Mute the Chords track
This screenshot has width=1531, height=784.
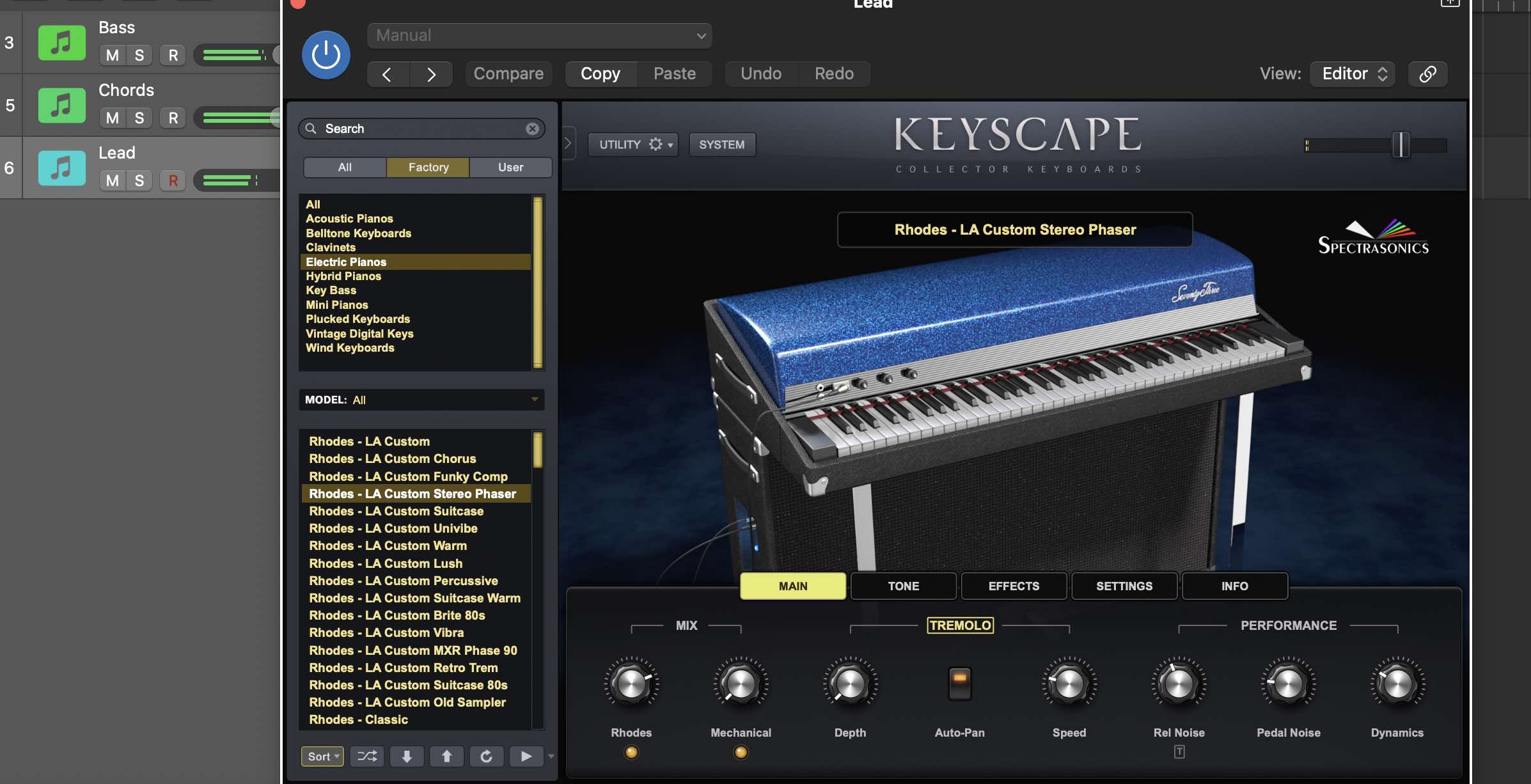[x=113, y=118]
